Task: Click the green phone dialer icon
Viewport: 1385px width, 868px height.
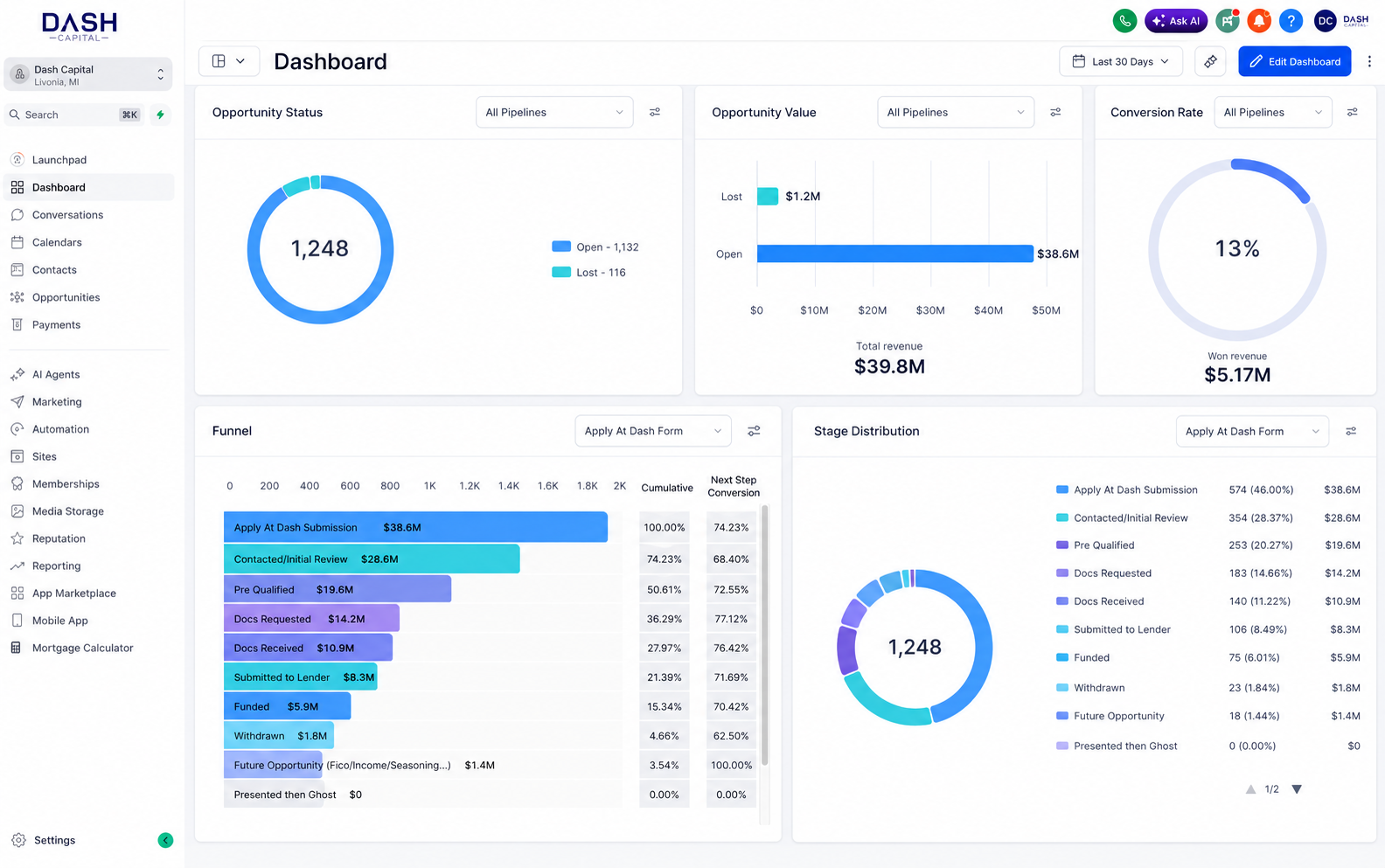Action: pos(1124,21)
